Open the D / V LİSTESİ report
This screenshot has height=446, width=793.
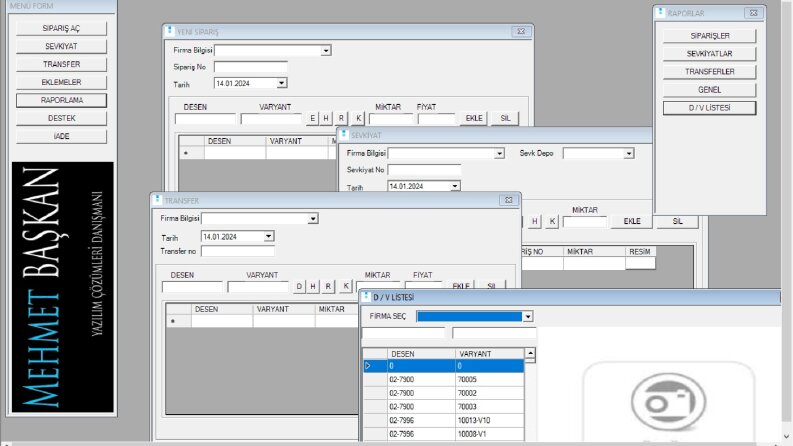[710, 108]
